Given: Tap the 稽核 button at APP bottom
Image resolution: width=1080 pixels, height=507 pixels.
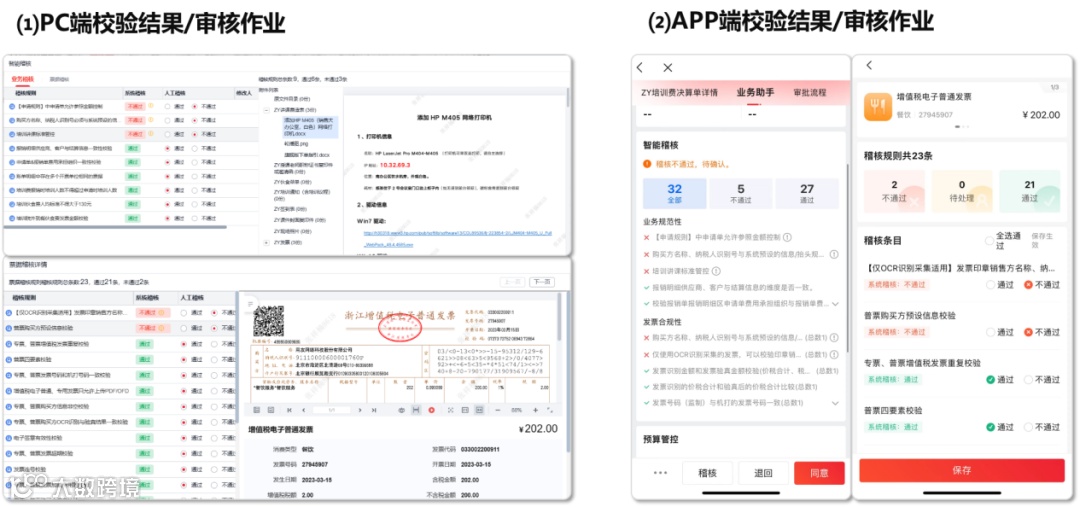Looking at the screenshot, I should click(707, 473).
